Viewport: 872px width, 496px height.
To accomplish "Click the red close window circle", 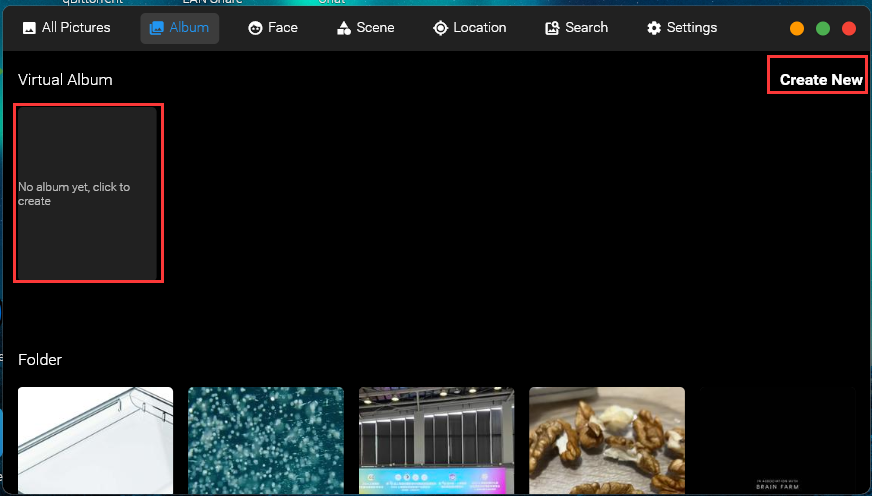I will point(849,28).
